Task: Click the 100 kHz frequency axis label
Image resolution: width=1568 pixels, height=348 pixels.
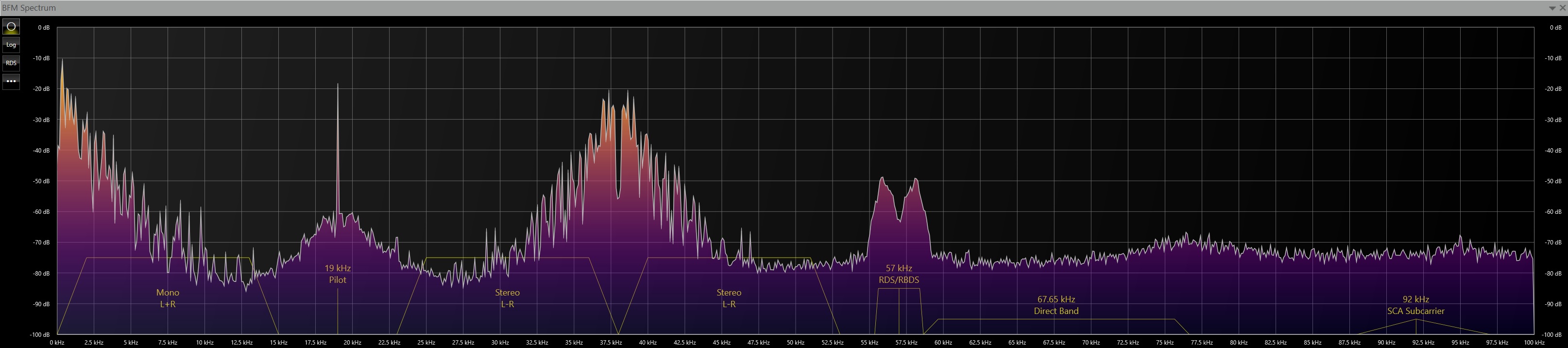Action: pyautogui.click(x=1534, y=343)
